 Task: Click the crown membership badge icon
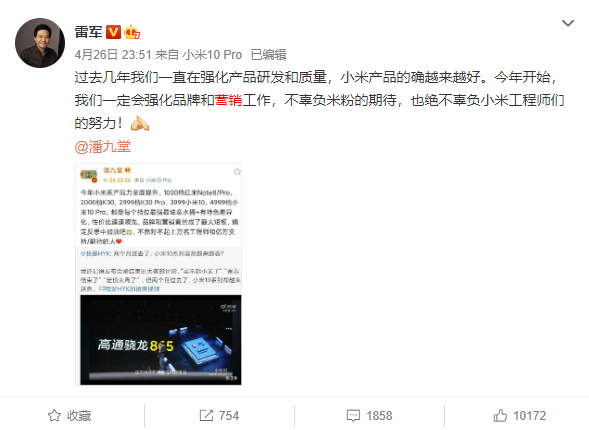coord(132,32)
